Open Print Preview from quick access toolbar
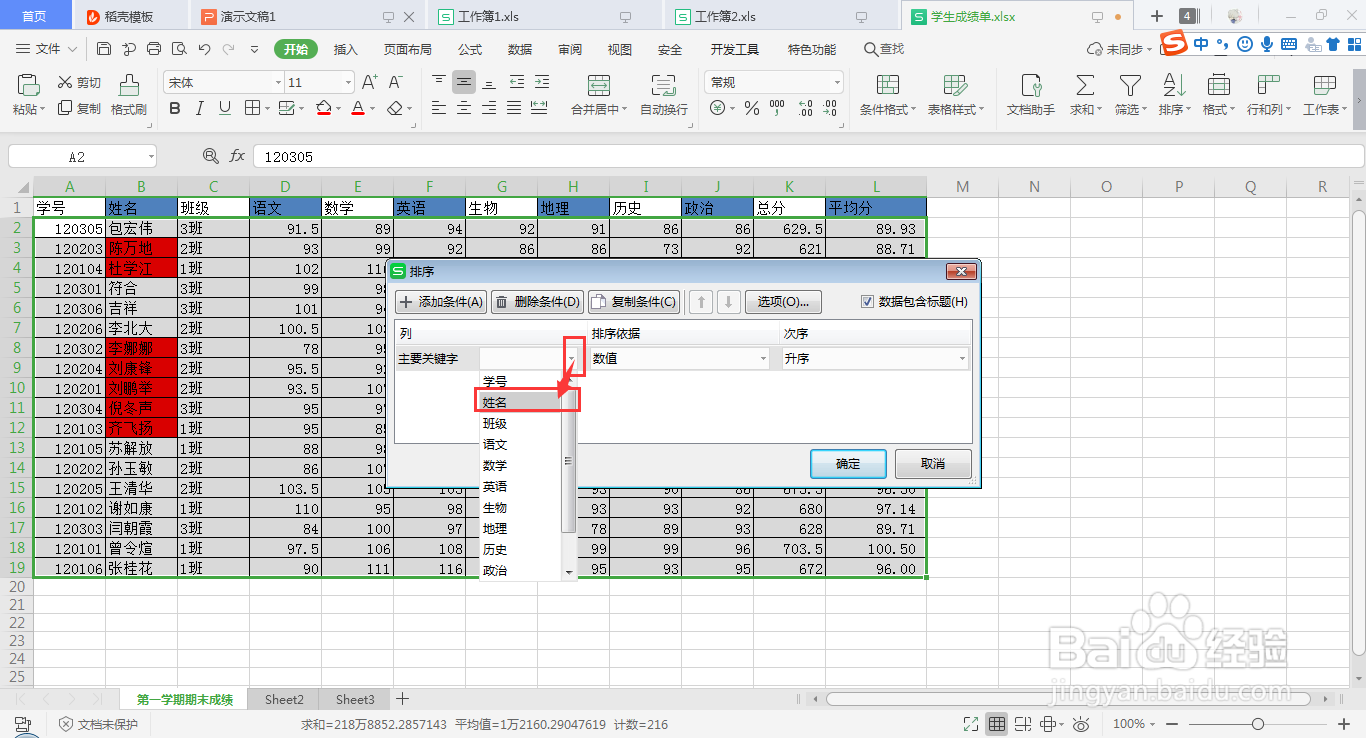The height and width of the screenshot is (738, 1366). [x=179, y=49]
